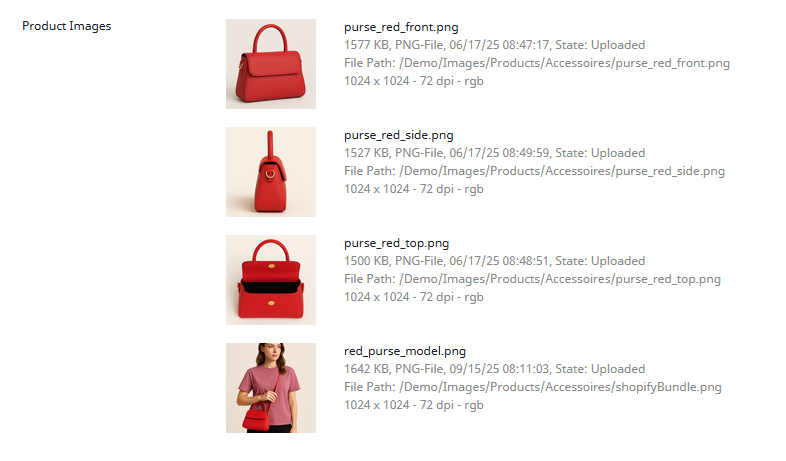Click the 1642 KB file details line
This screenshot has height=461, width=786.
494,369
